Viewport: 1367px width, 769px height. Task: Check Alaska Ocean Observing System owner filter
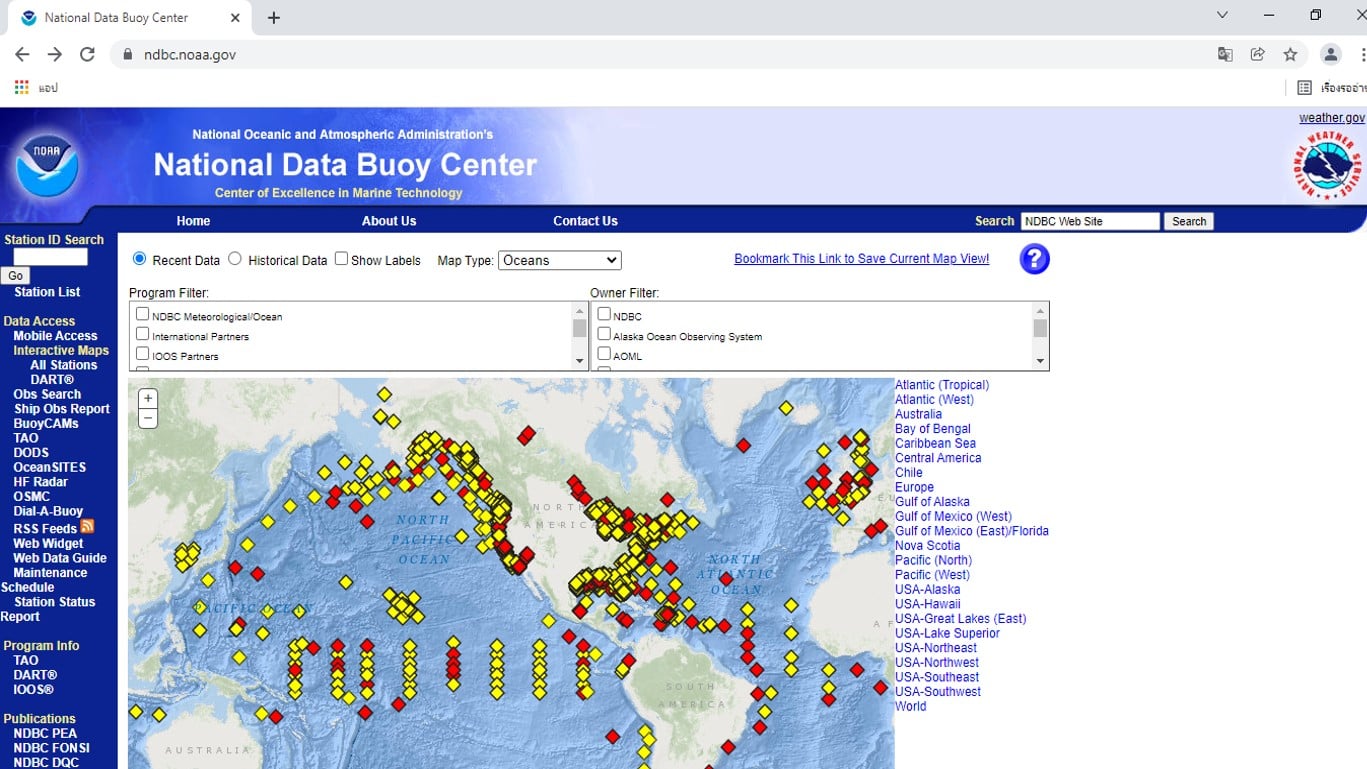click(x=604, y=334)
